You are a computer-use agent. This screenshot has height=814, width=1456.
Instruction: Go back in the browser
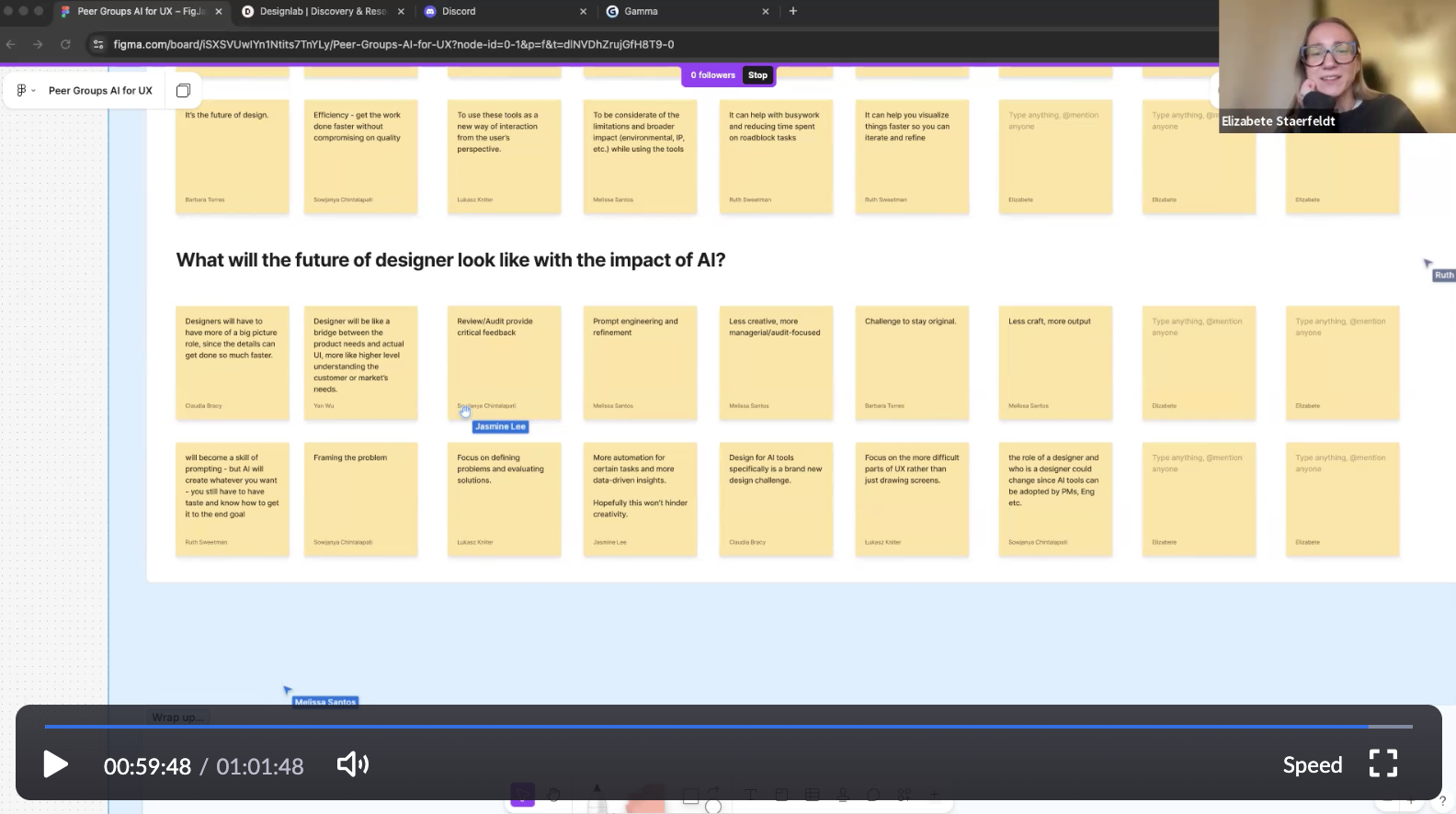tap(11, 44)
